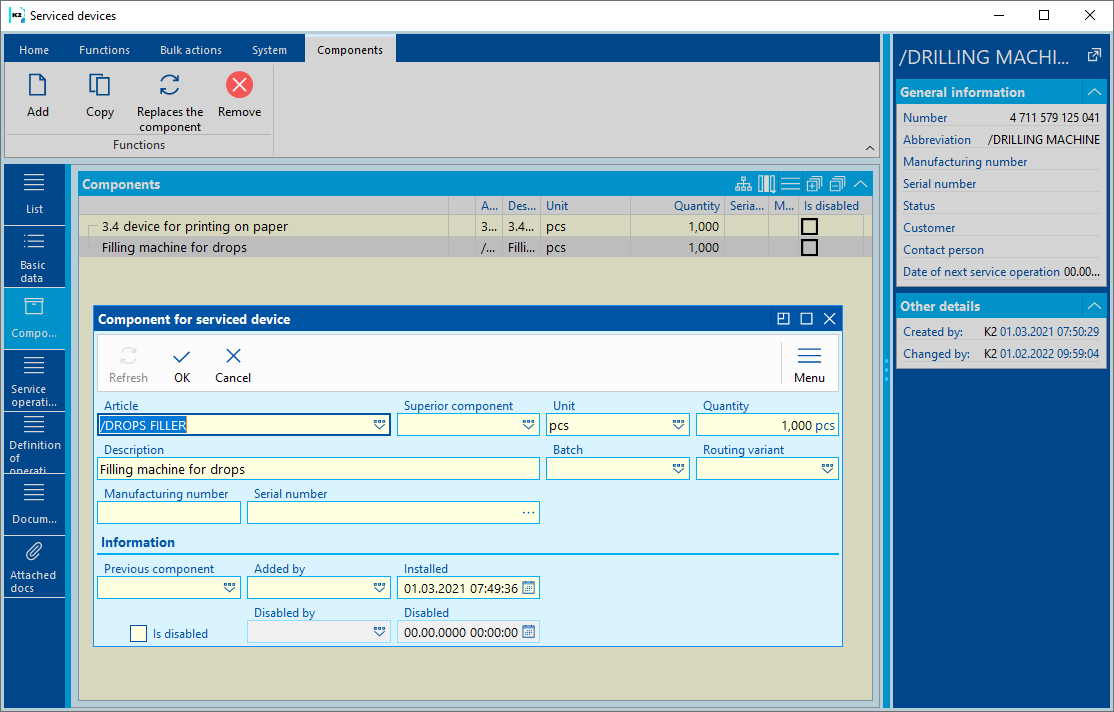The height and width of the screenshot is (712, 1114).
Task: Switch to the Functions ribbon tab
Action: pos(104,50)
